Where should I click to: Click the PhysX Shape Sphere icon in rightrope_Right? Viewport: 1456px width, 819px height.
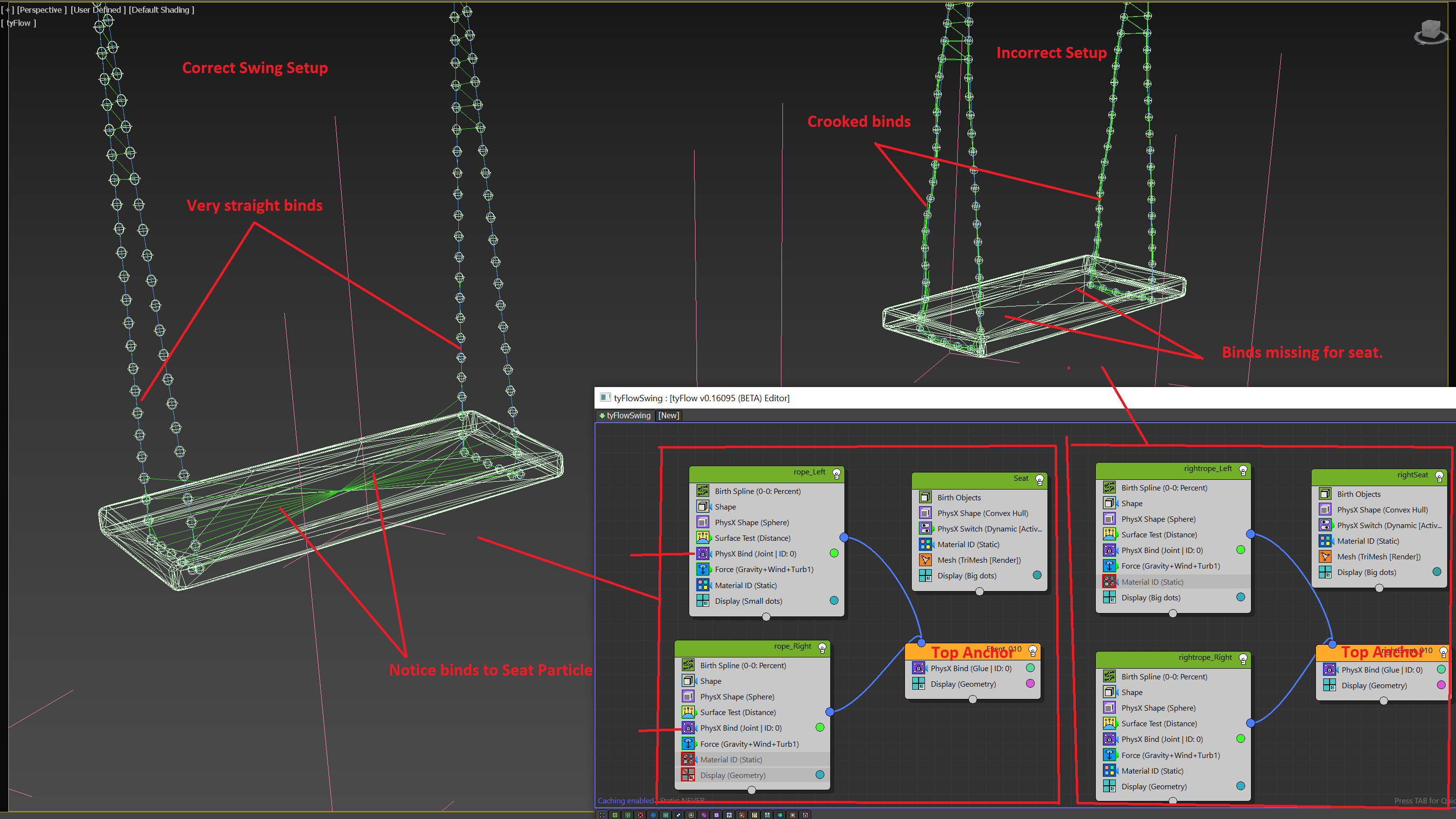pos(1109,708)
